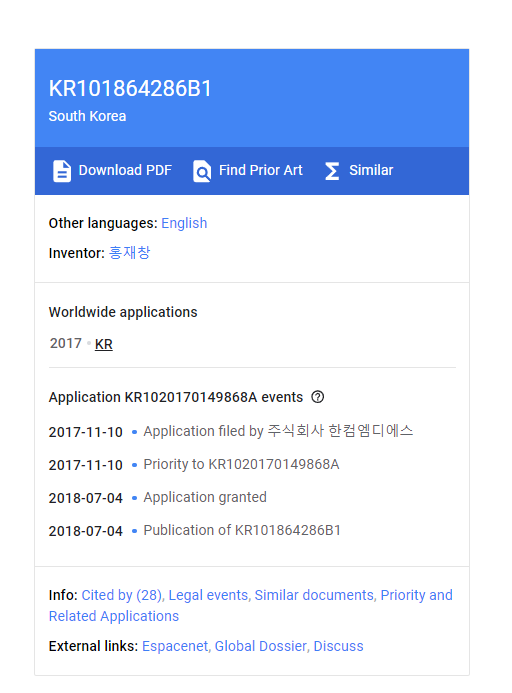Select the patent number KR101864286B1 heading
The height and width of the screenshot is (693, 512).
pos(130,88)
